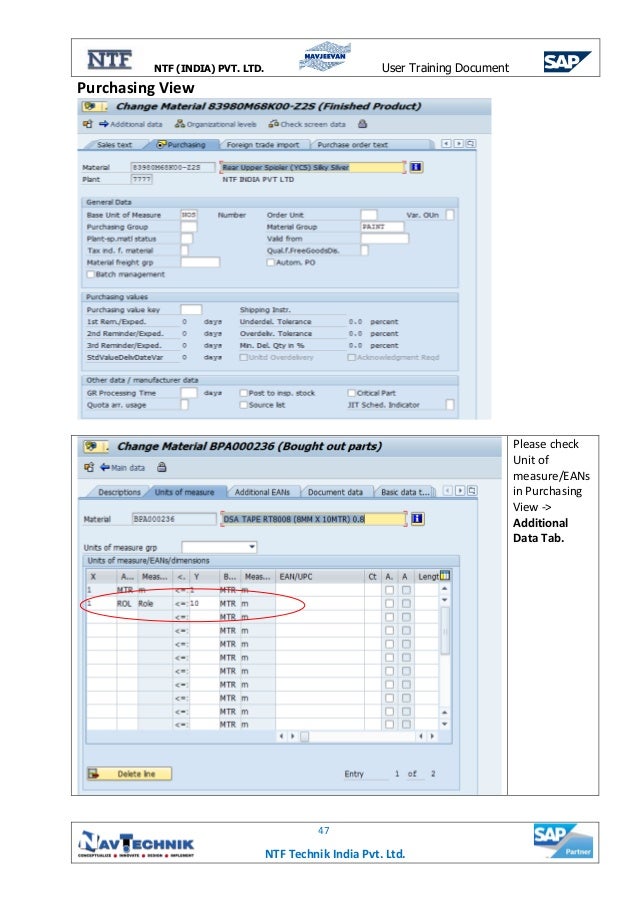Click table scroll up arrow at top

(x=445, y=588)
